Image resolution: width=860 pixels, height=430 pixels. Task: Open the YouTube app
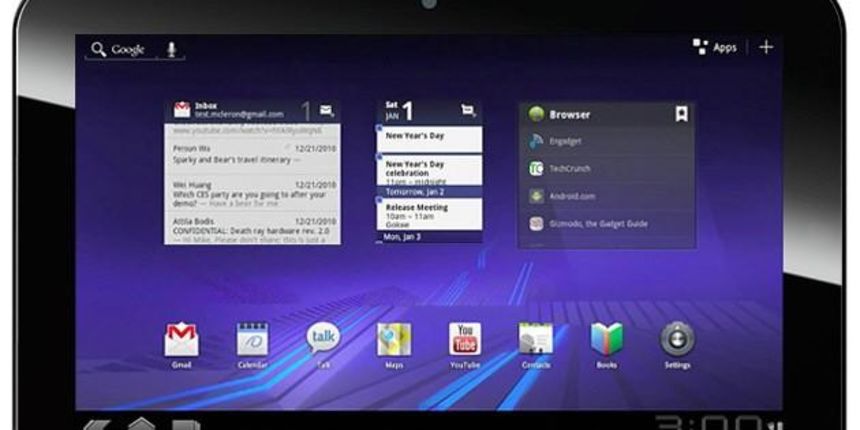(x=465, y=339)
